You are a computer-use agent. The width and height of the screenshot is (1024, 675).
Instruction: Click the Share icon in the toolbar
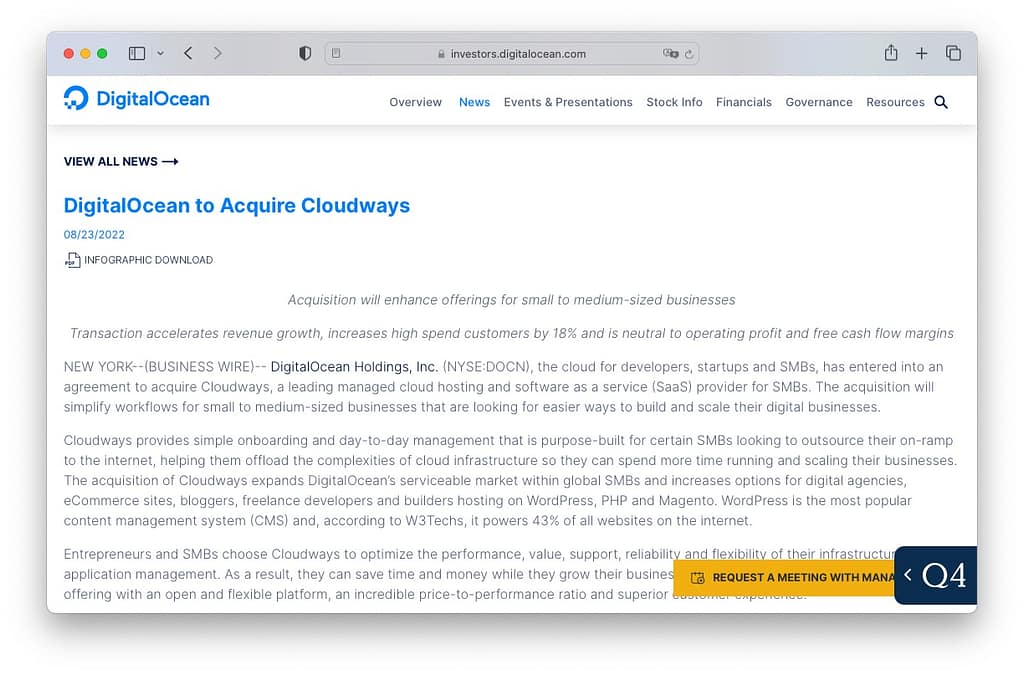(890, 53)
